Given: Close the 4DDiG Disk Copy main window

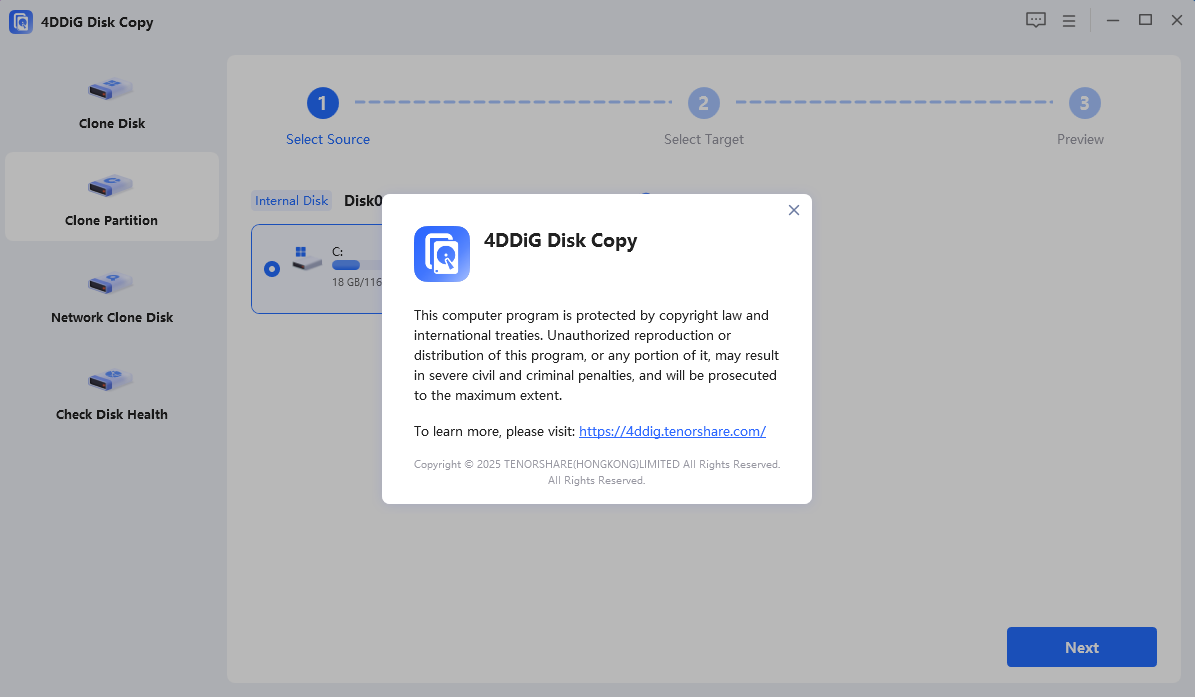Looking at the screenshot, I should 1177,21.
